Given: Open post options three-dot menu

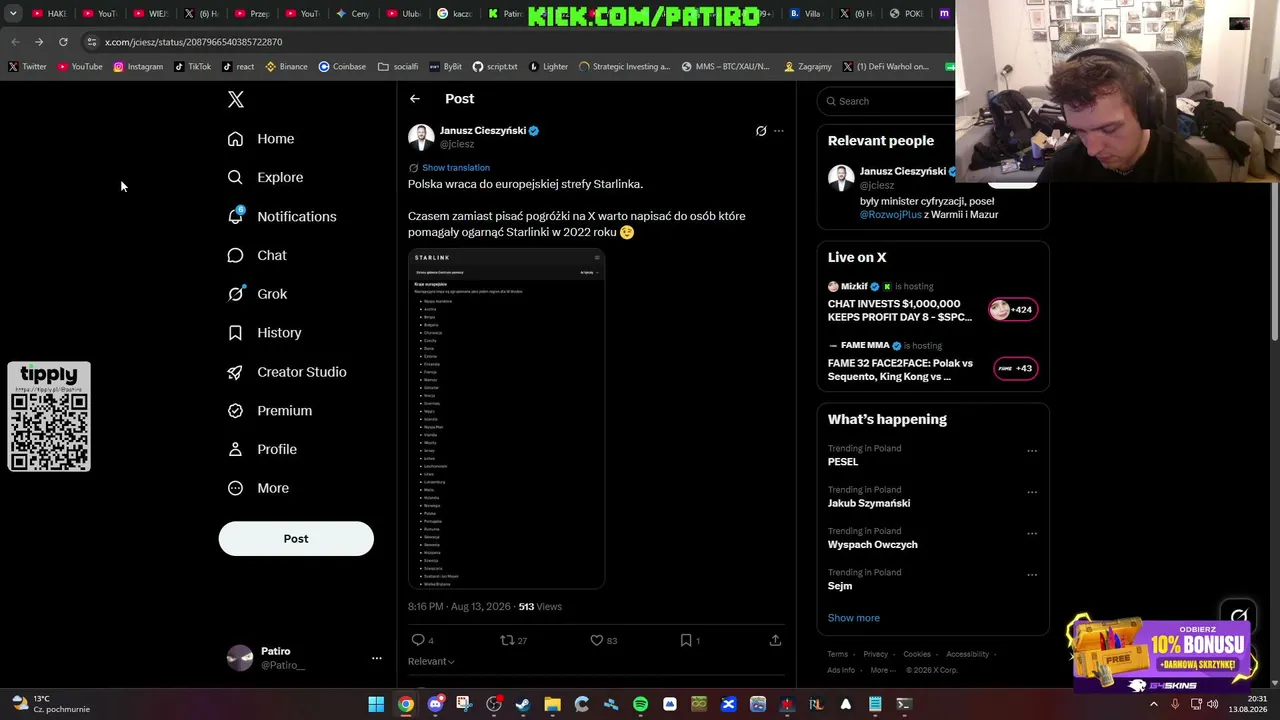Looking at the screenshot, I should tap(779, 131).
